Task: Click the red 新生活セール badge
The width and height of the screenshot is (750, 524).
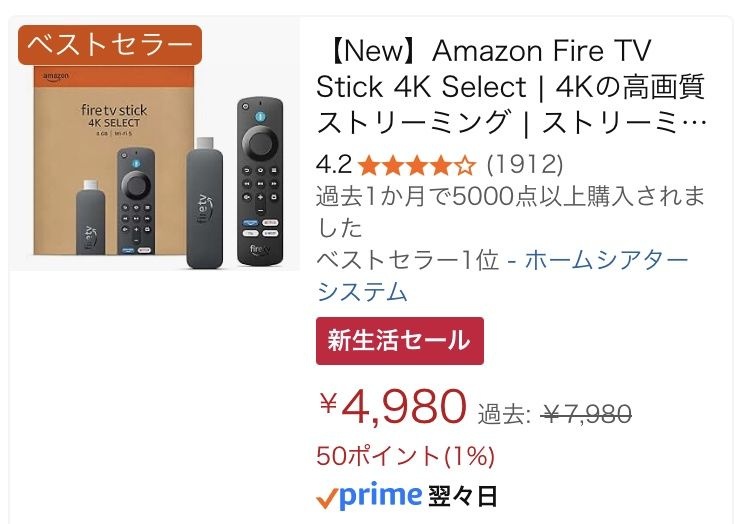Action: coord(399,341)
